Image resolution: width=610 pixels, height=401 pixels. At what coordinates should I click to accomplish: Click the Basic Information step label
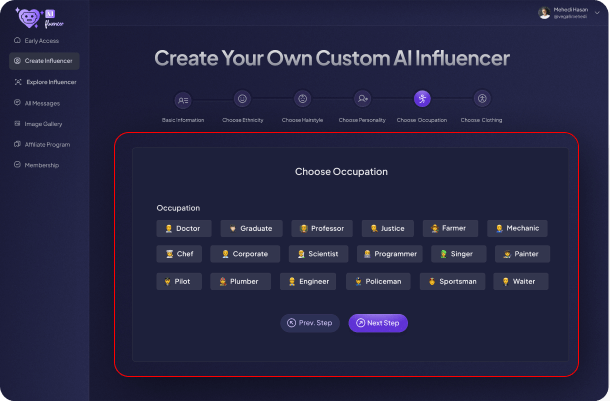[x=183, y=120]
